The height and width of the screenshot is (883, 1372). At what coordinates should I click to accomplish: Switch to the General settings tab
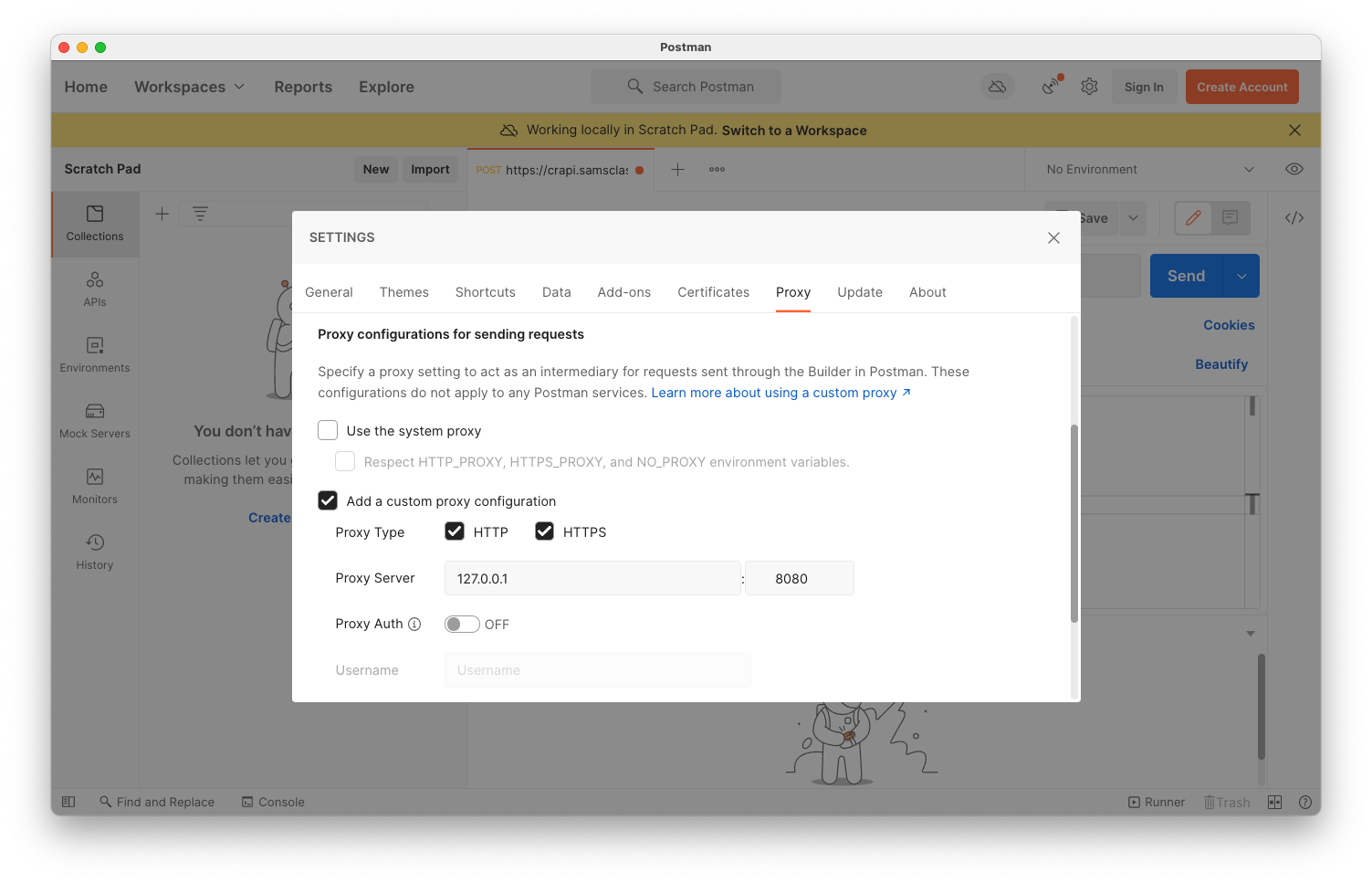(x=329, y=292)
